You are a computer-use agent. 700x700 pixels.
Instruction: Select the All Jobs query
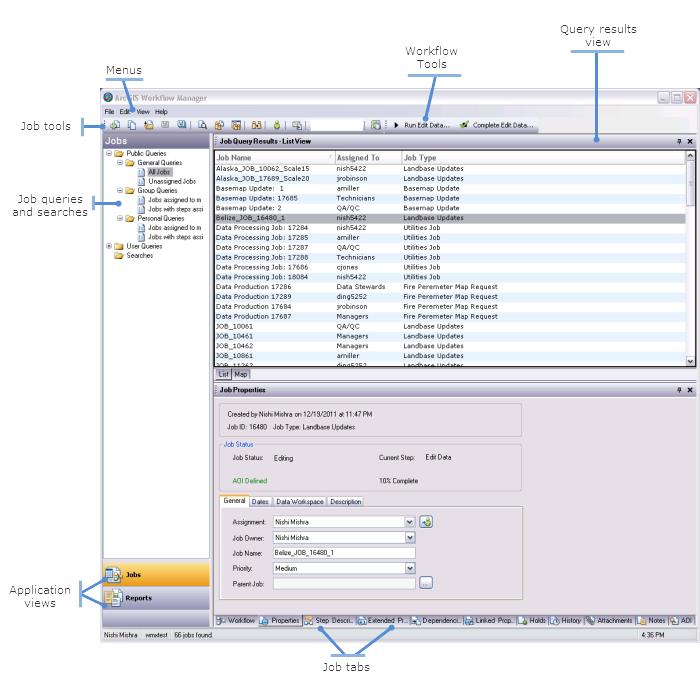159,172
